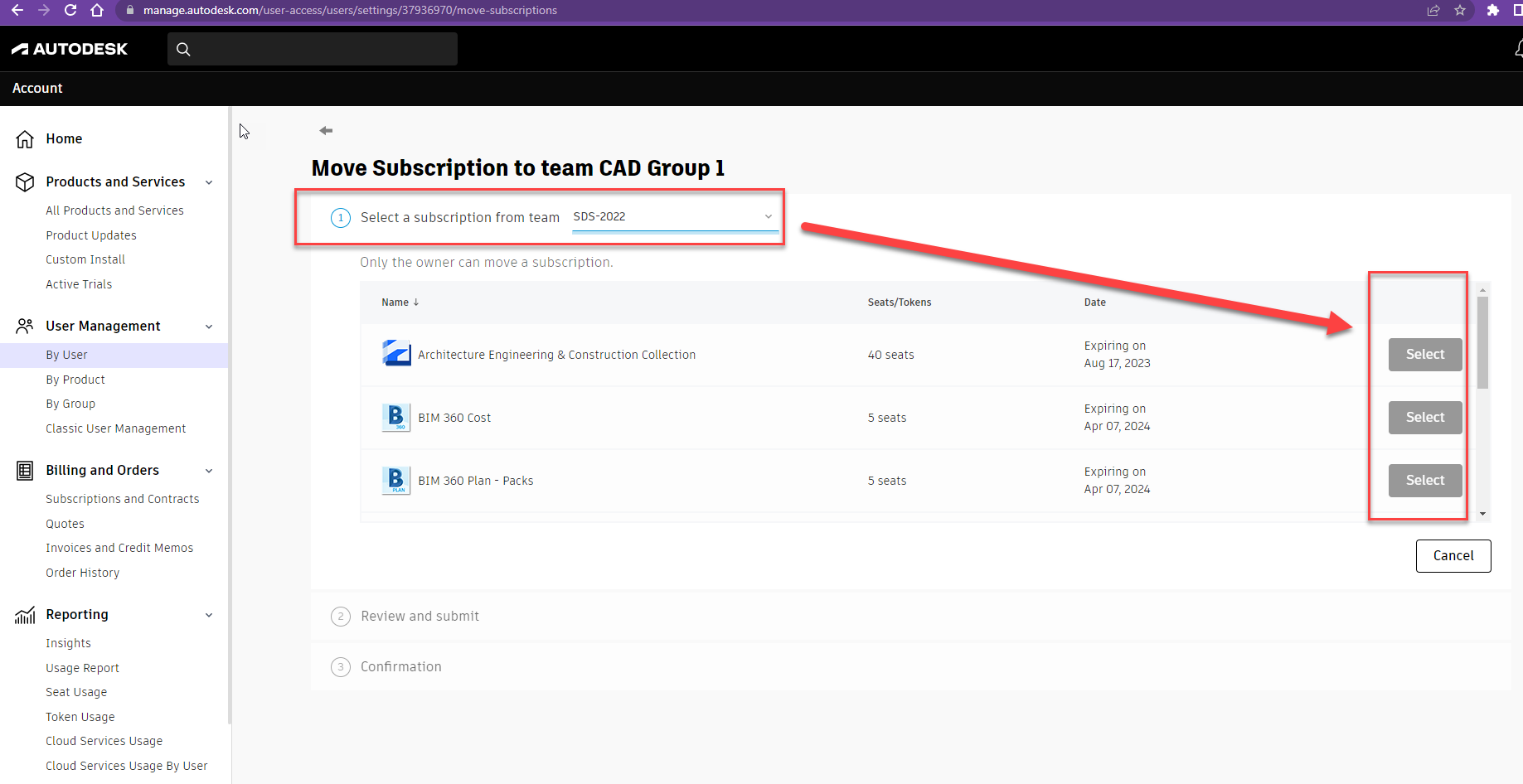The image size is (1523, 784).
Task: Click the subscription list scrollbar thumb
Action: 1483,342
